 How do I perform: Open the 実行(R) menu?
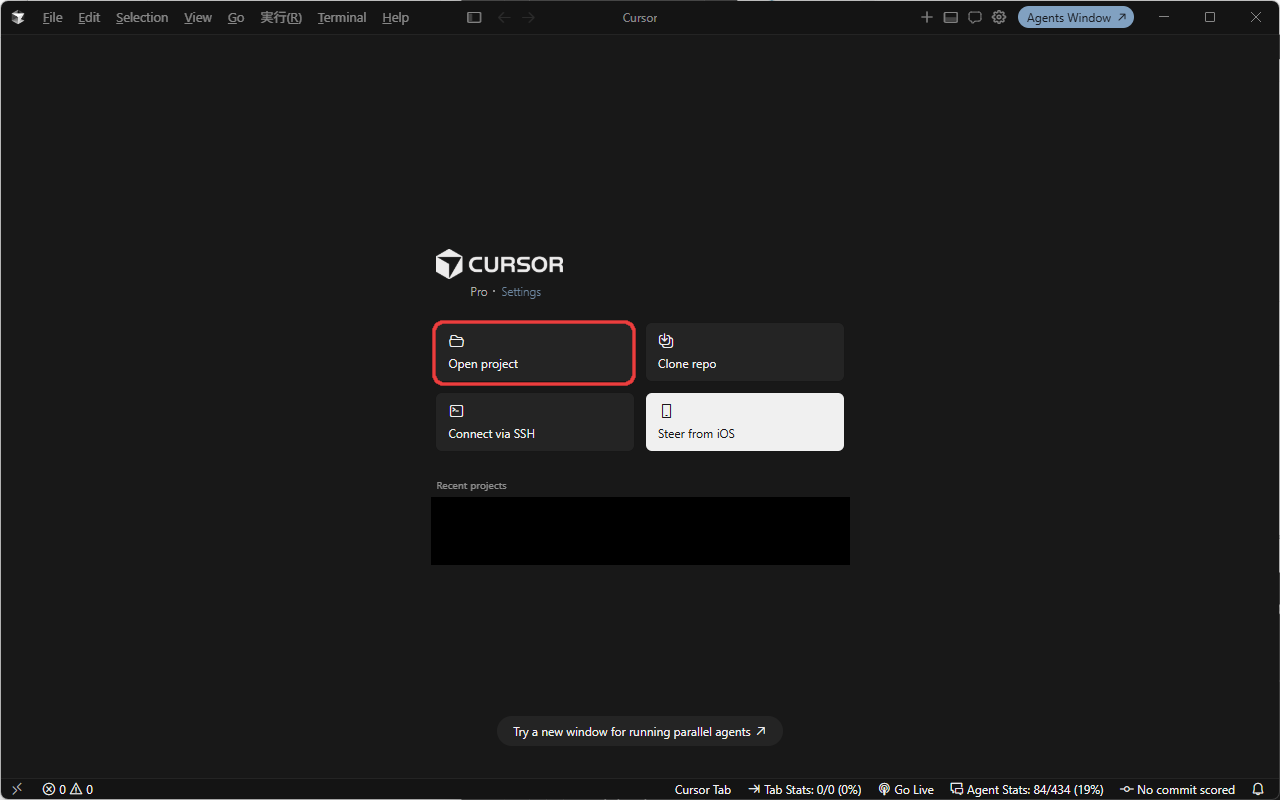coord(281,18)
